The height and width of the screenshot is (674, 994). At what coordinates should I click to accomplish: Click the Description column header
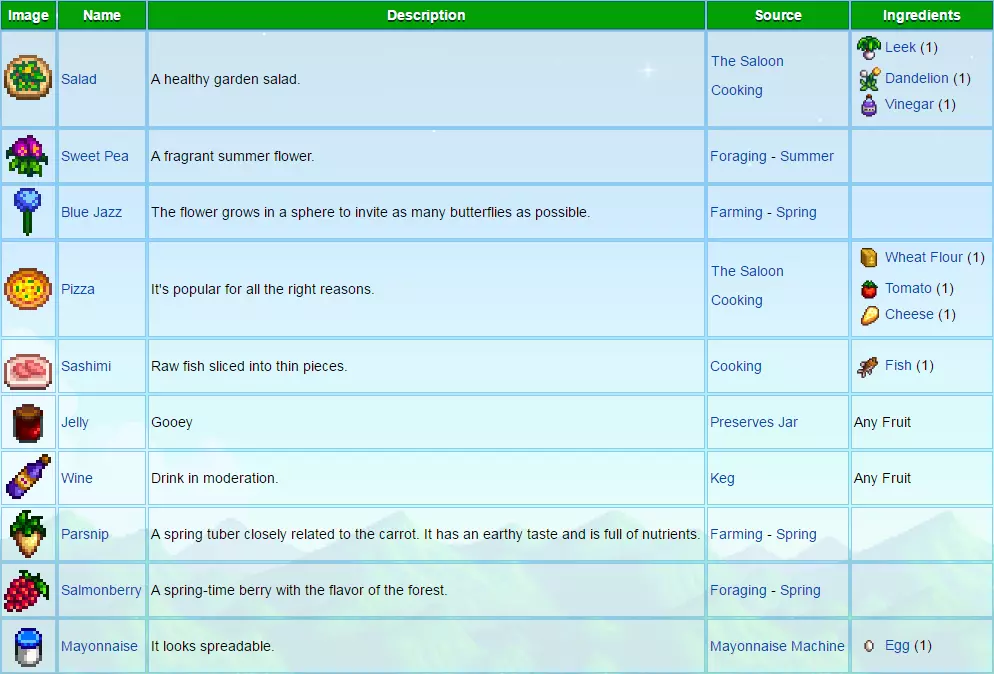tap(426, 15)
